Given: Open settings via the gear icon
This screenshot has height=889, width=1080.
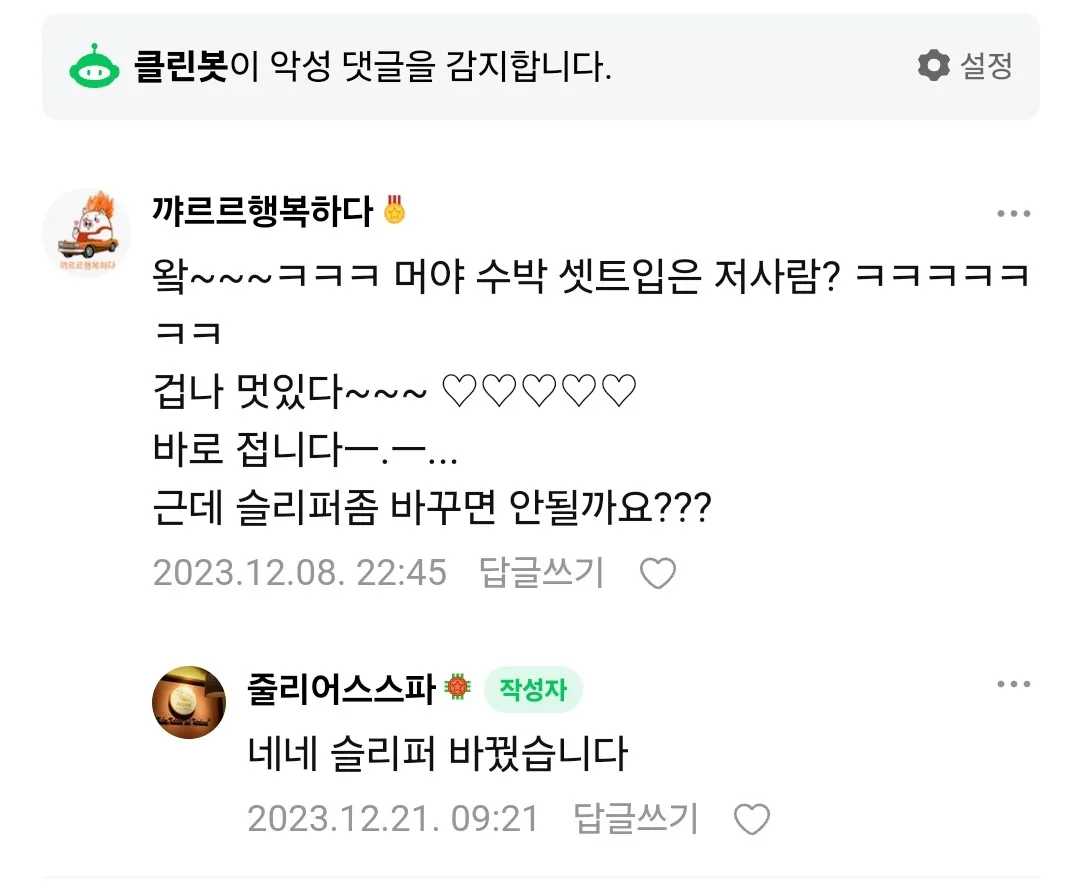Looking at the screenshot, I should [933, 65].
